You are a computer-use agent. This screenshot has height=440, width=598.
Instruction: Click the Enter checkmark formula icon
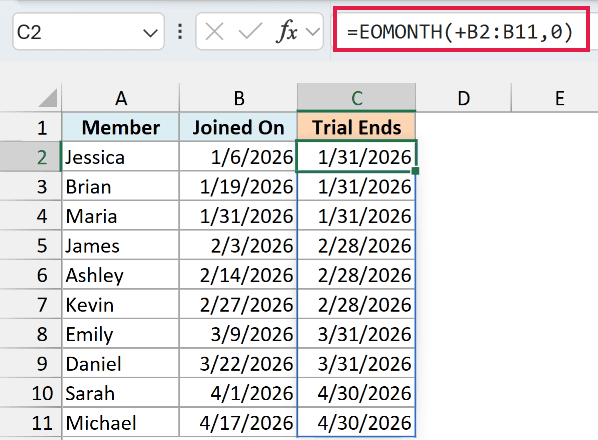pos(250,32)
